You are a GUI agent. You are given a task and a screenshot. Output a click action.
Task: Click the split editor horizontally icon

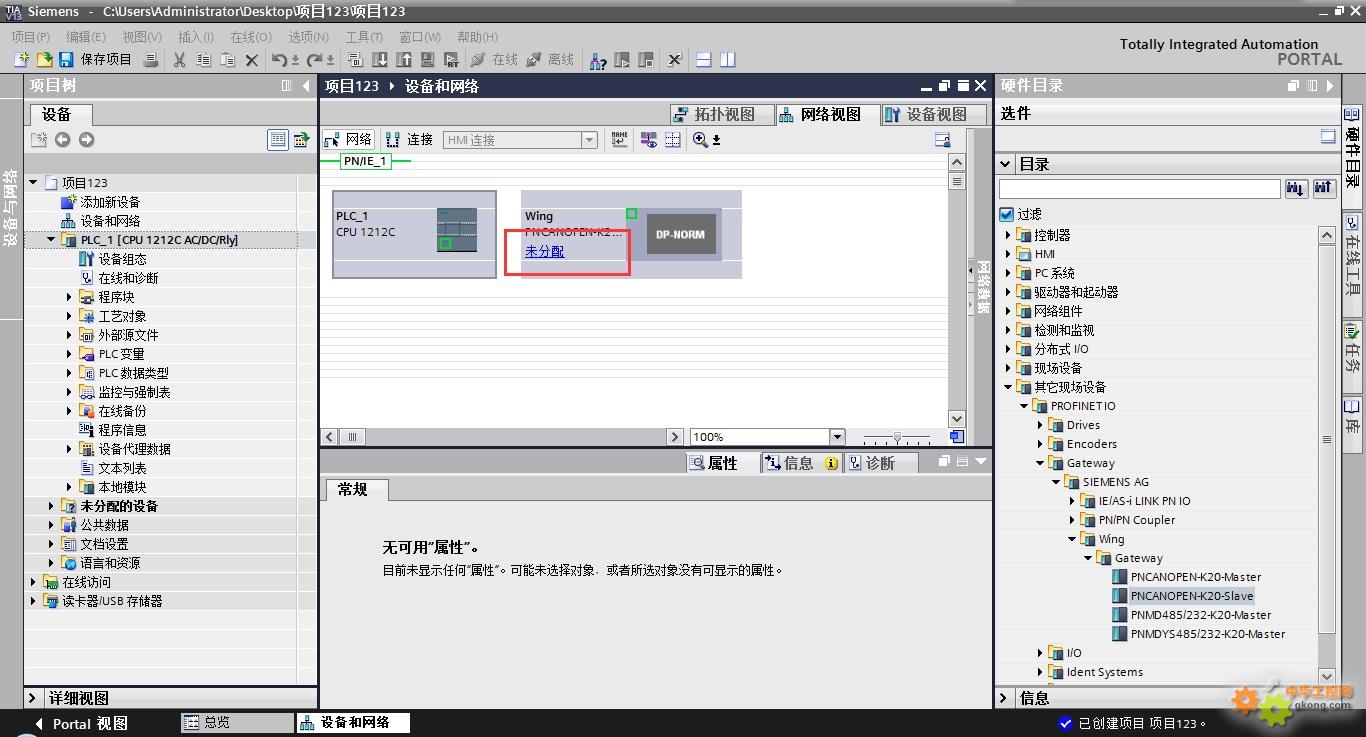pos(704,60)
